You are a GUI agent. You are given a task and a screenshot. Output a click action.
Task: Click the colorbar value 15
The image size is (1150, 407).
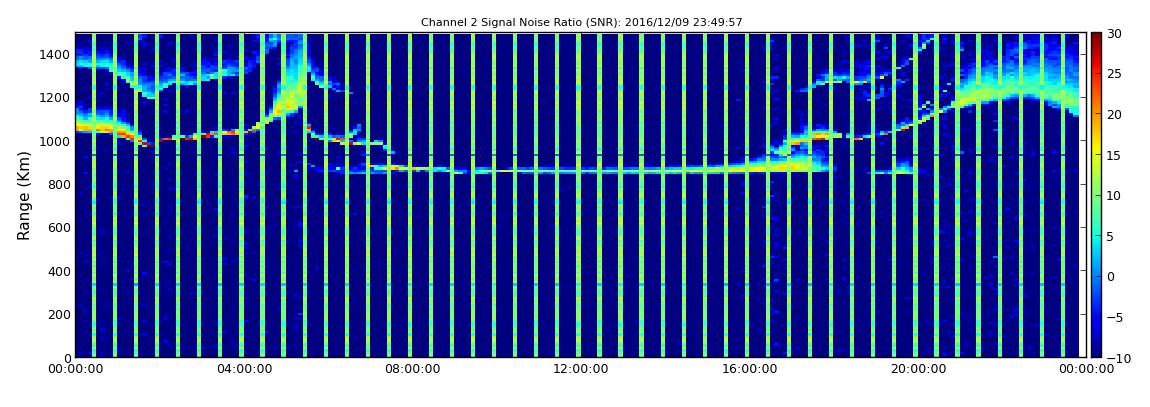1114,155
